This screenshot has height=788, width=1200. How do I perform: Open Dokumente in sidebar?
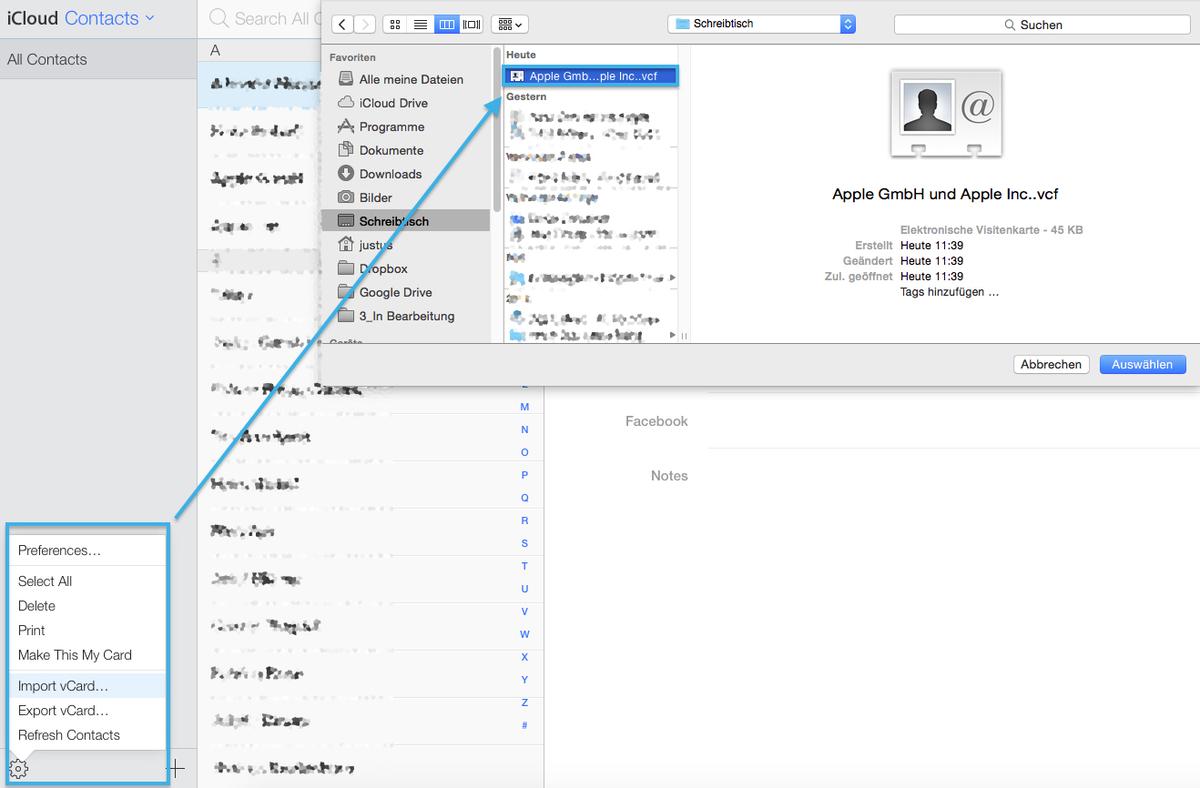[391, 150]
